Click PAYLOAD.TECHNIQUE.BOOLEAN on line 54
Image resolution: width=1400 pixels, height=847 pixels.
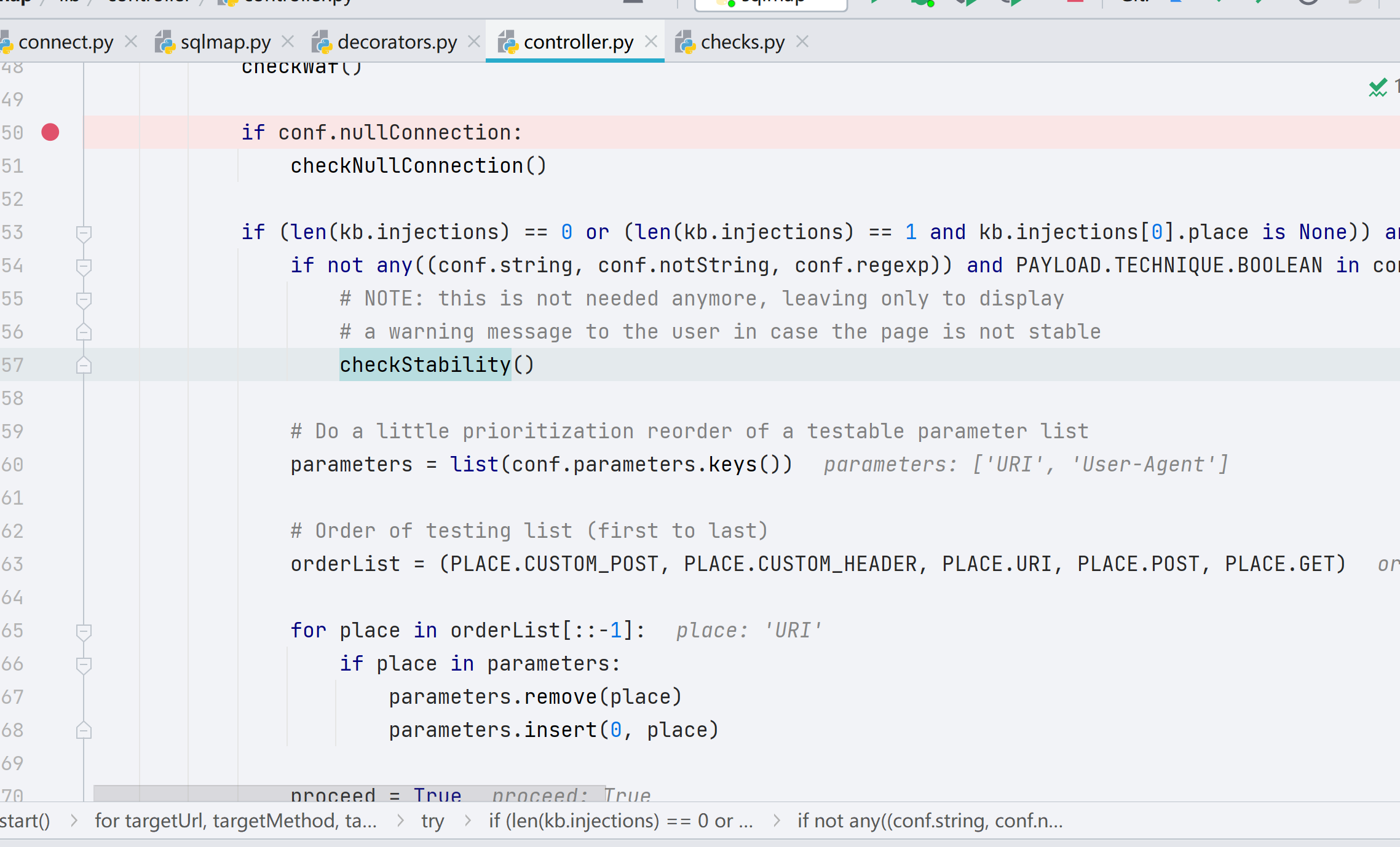tap(1169, 266)
